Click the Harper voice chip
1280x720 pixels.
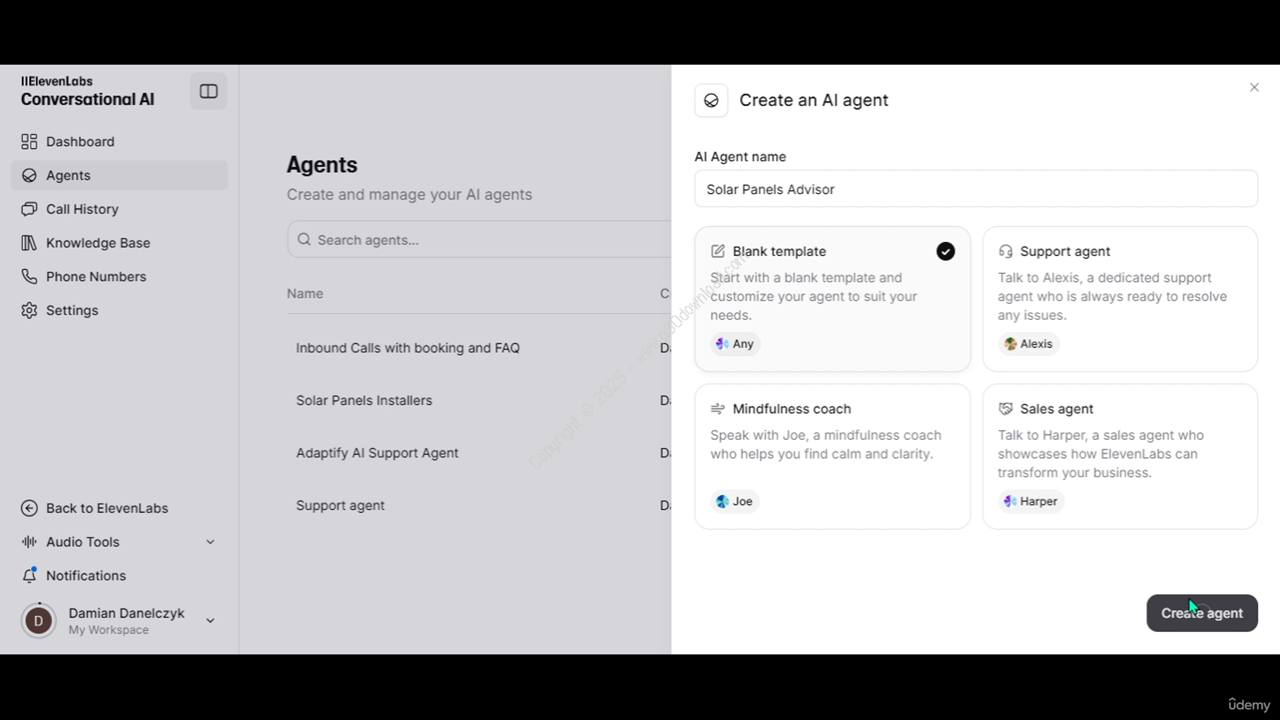click(1030, 502)
